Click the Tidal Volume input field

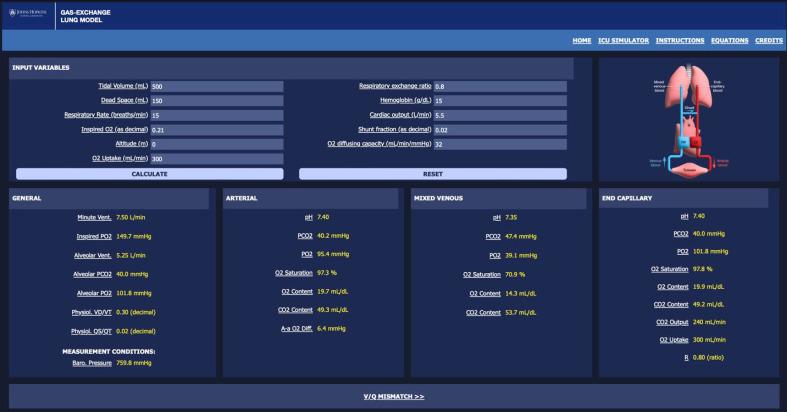click(216, 86)
